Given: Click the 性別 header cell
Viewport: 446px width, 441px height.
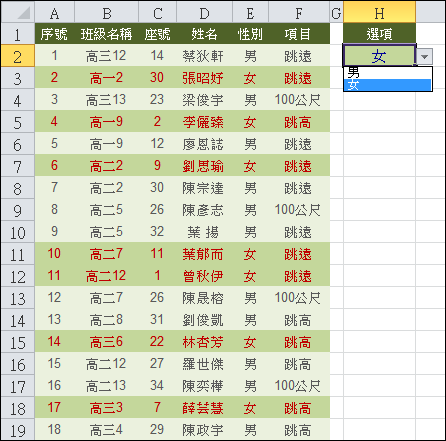Looking at the screenshot, I should coord(250,34).
